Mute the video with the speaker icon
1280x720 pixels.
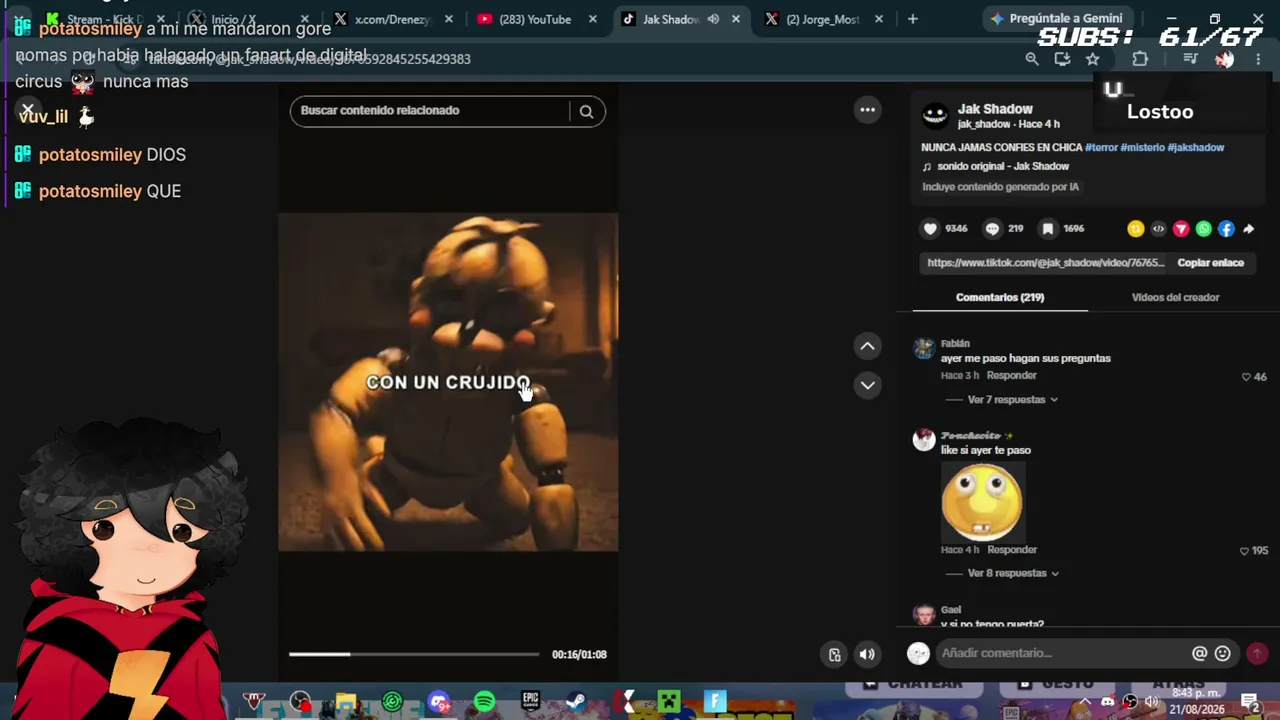point(867,655)
